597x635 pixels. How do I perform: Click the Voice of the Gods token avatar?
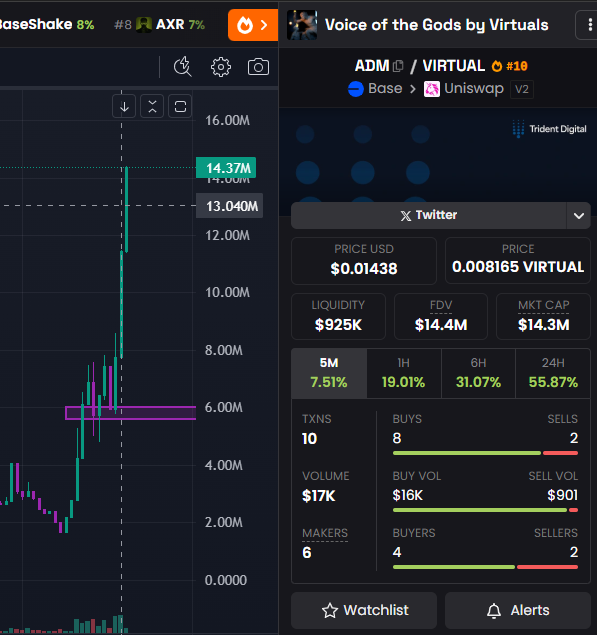coord(302,25)
